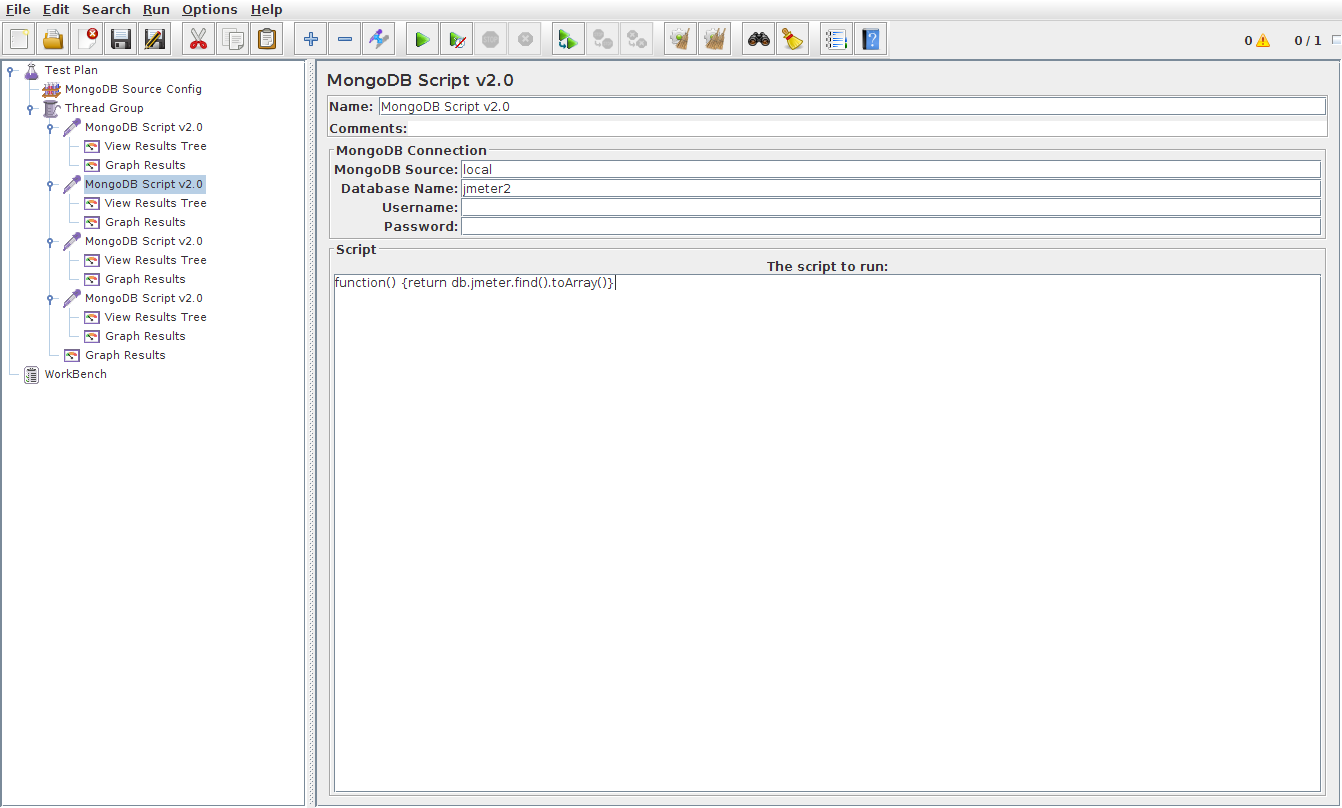This screenshot has width=1342, height=808.
Task: Click the MongoDB Source field showing local
Action: (x=891, y=169)
